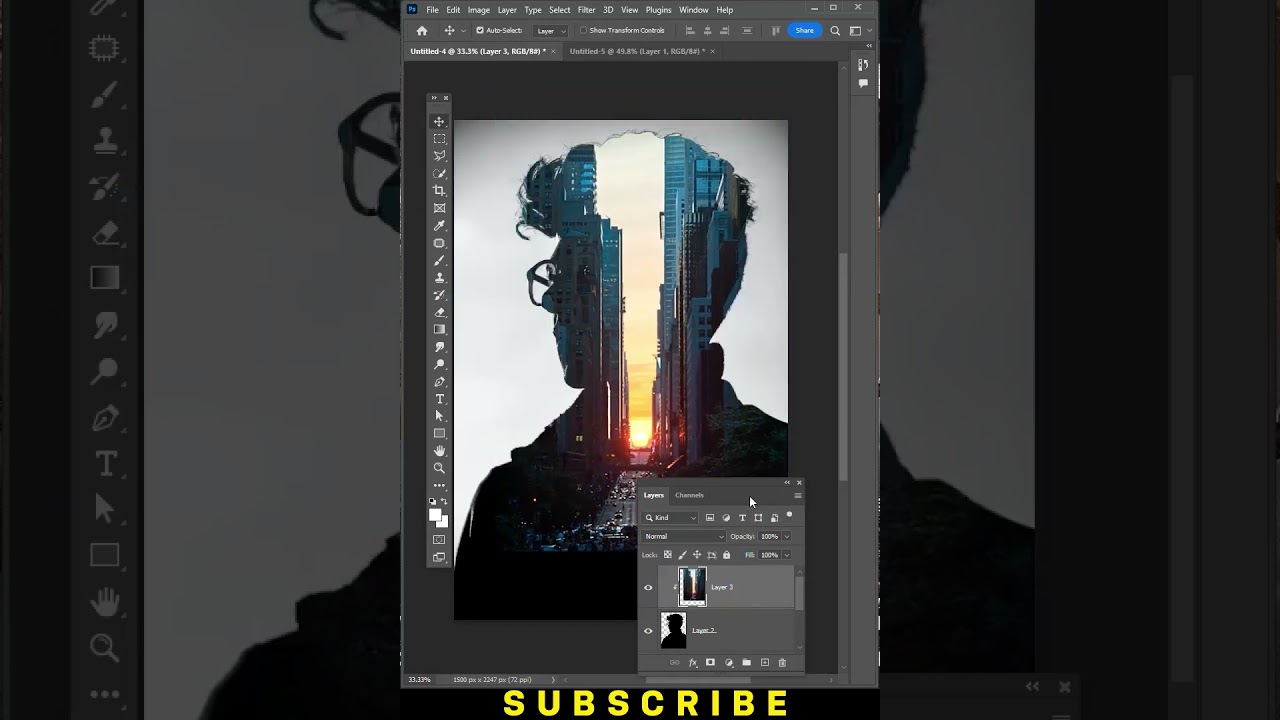Image resolution: width=1280 pixels, height=720 pixels.
Task: Switch to the Channels tab
Action: [x=689, y=495]
